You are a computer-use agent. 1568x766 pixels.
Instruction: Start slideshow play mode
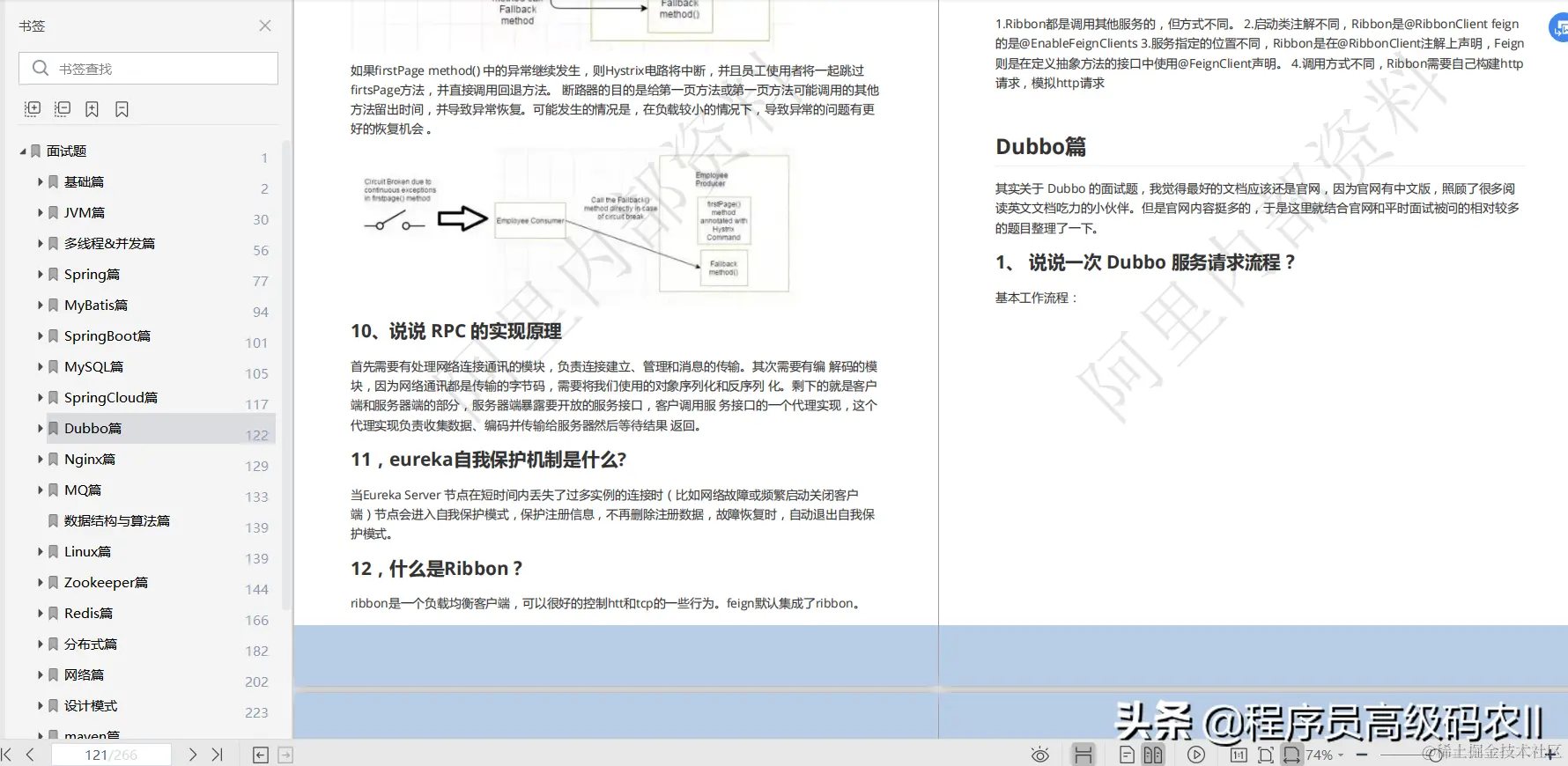pos(1196,755)
